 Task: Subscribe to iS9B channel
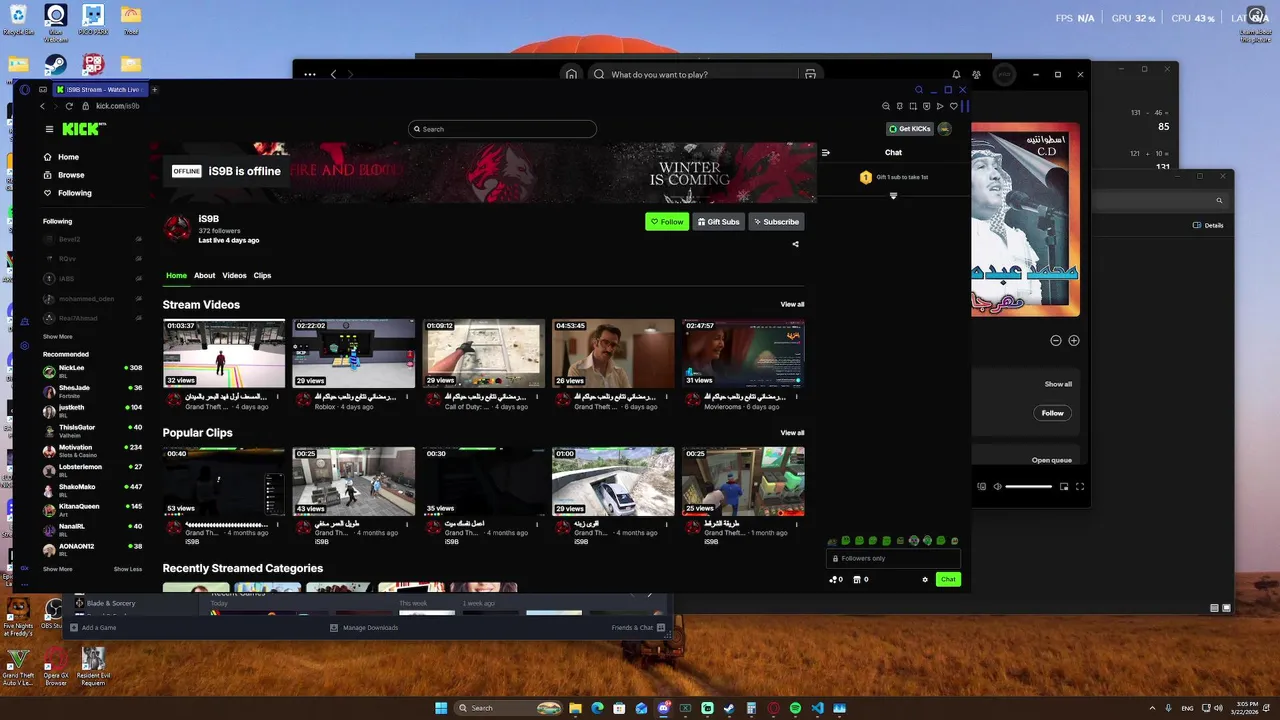click(x=777, y=222)
